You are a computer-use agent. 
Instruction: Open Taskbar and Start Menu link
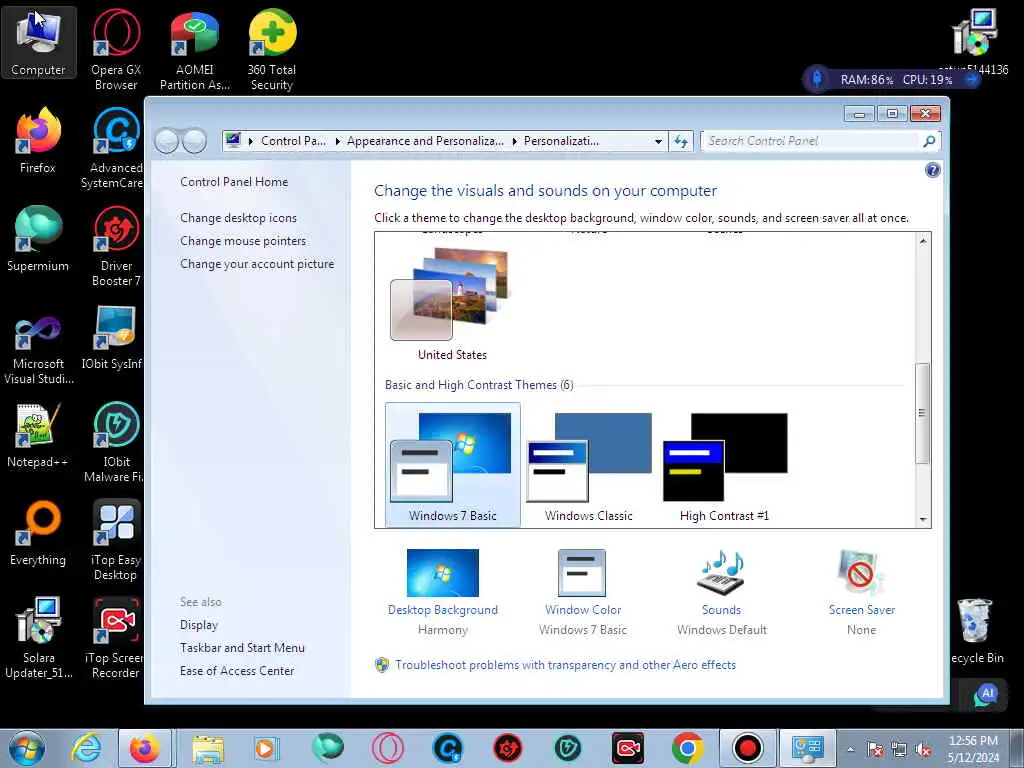242,648
